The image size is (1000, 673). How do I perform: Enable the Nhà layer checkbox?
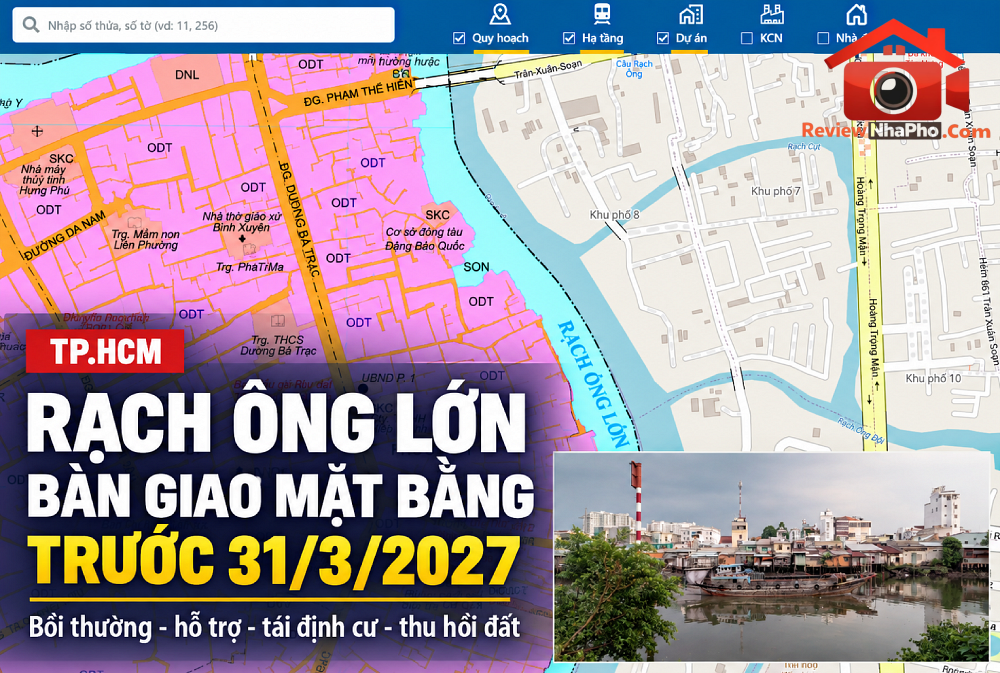tap(823, 38)
